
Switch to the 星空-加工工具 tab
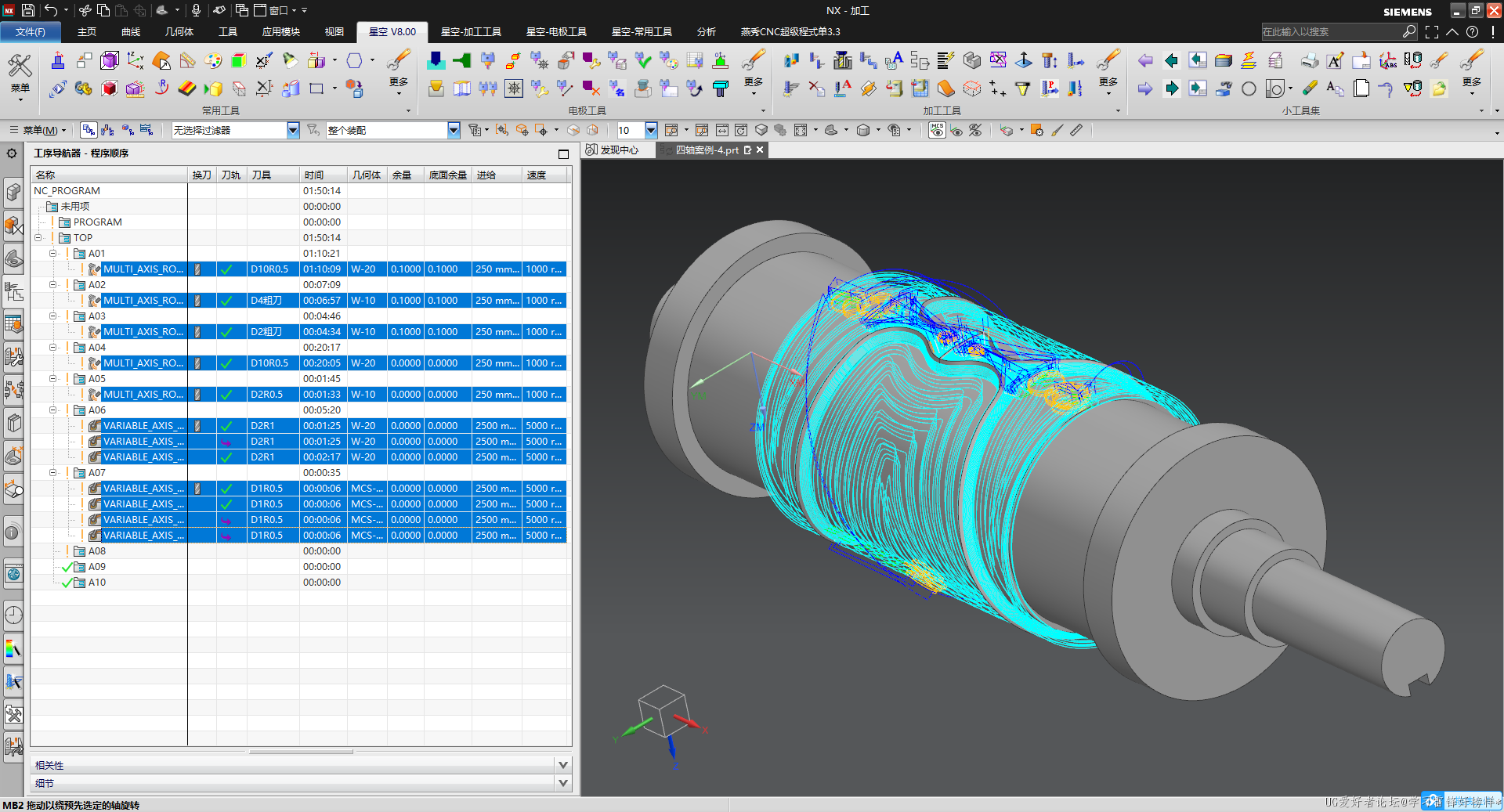tap(471, 31)
